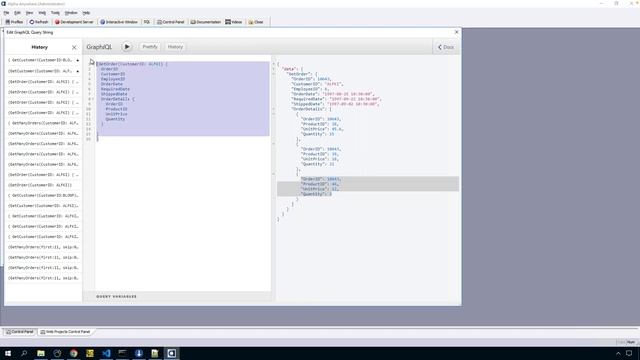
Task: Show hidden system tray icons
Action: coord(618,353)
